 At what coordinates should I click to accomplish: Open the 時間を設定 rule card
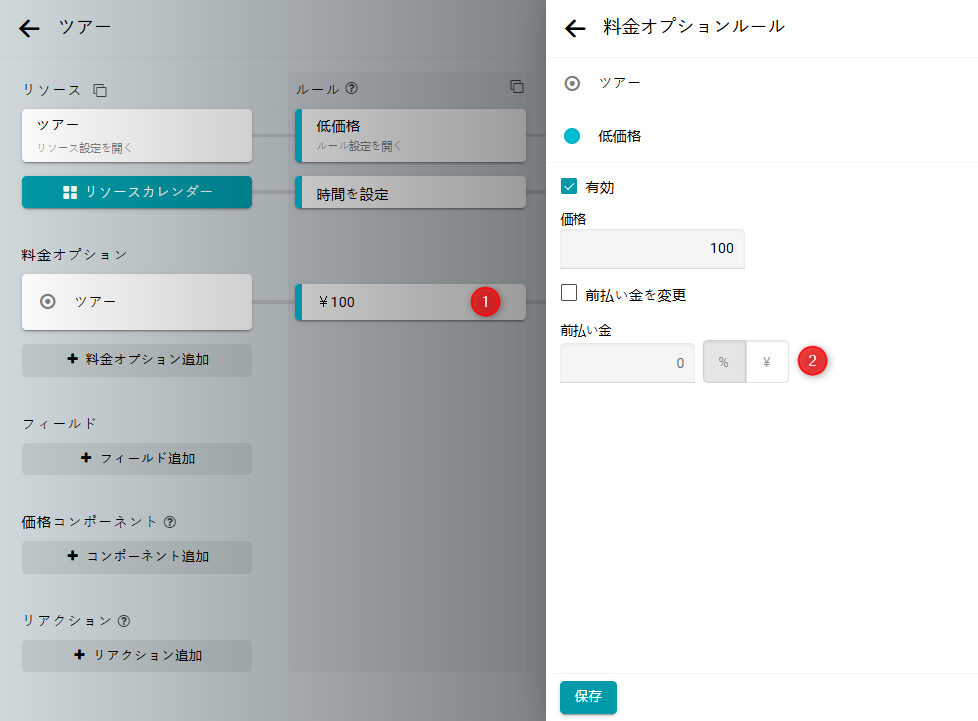click(411, 193)
